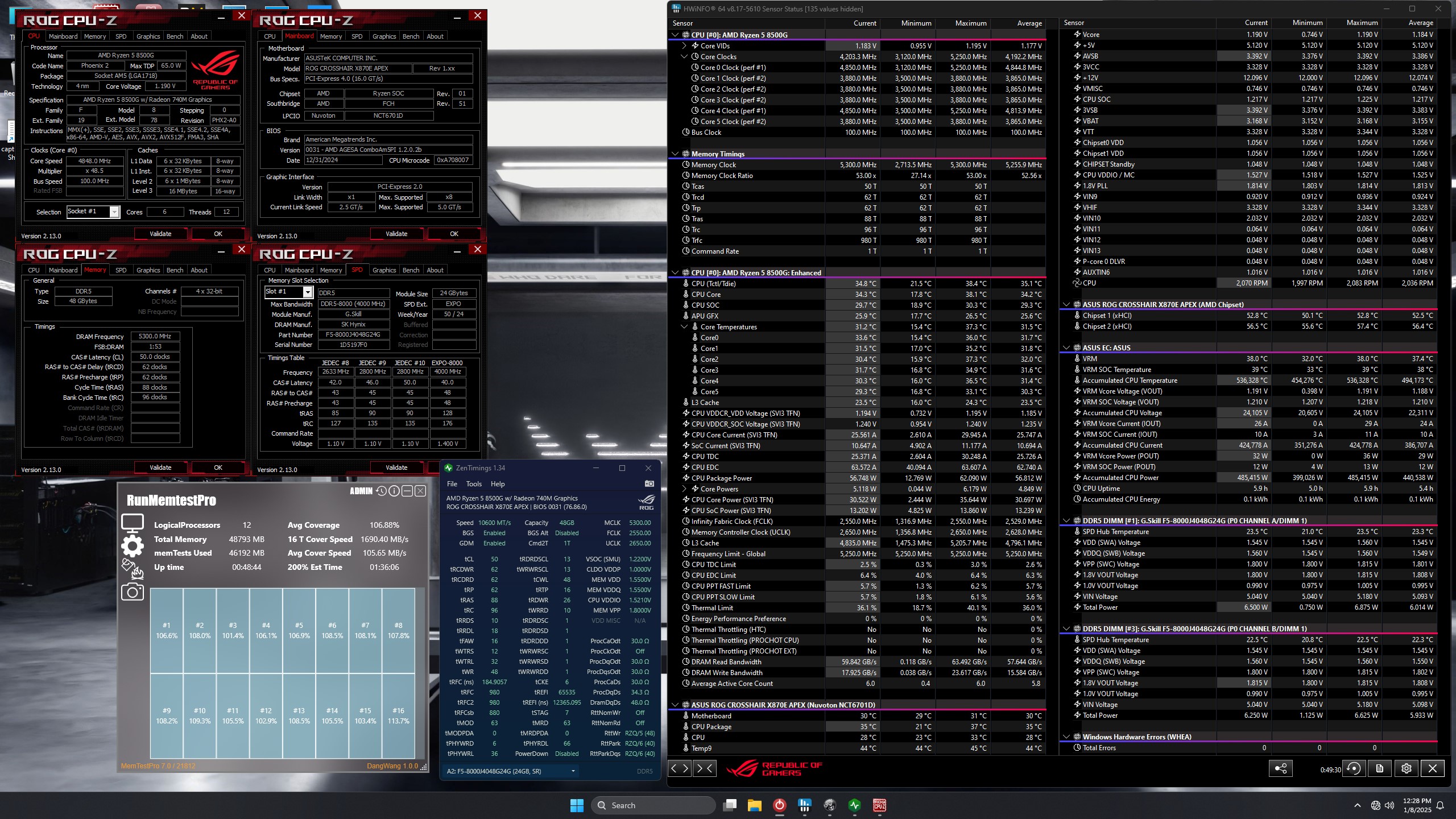This screenshot has width=1456, height=819.
Task: Click Validate button in CPU-Z window
Action: 160,233
